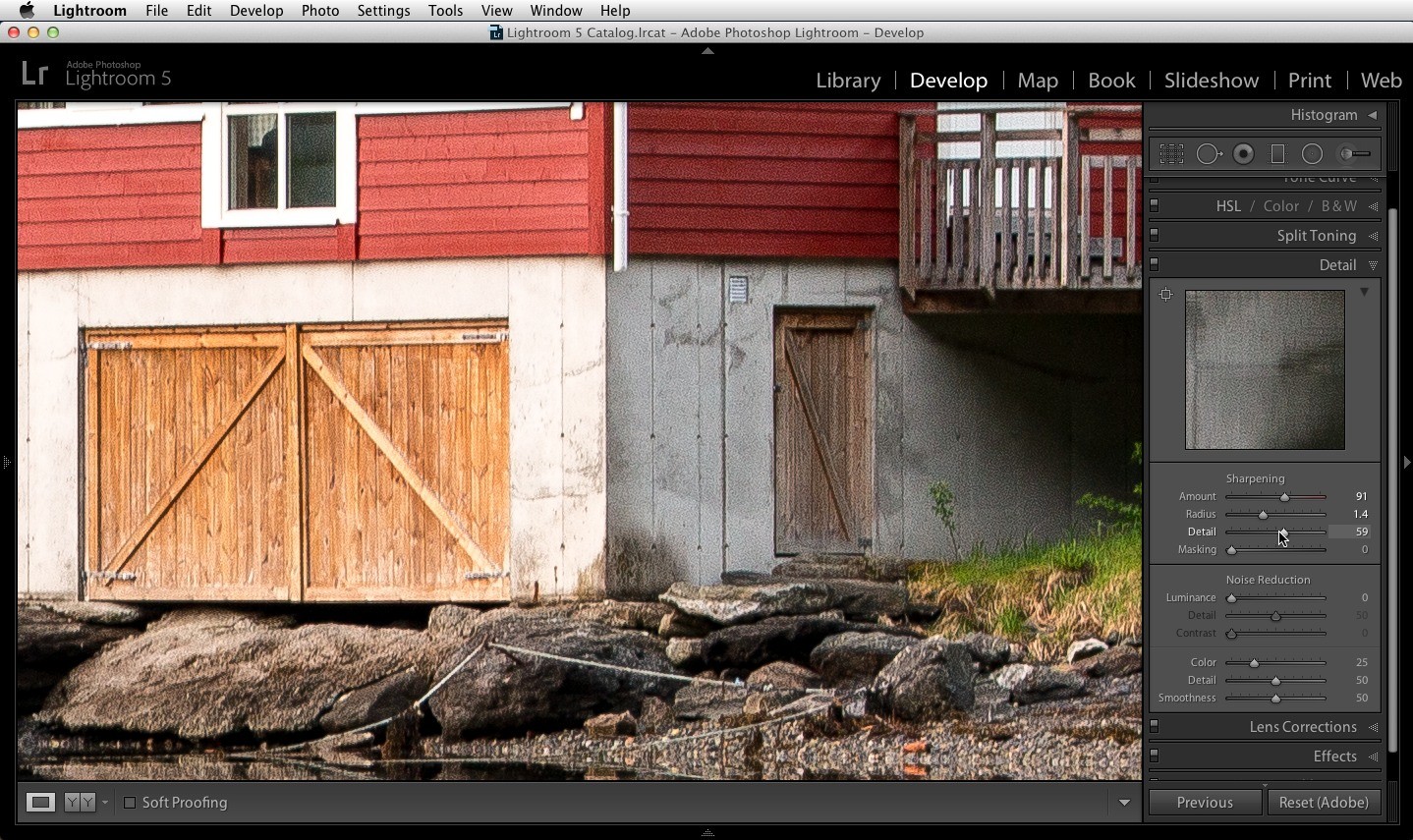Open the Edit menu

point(198,11)
